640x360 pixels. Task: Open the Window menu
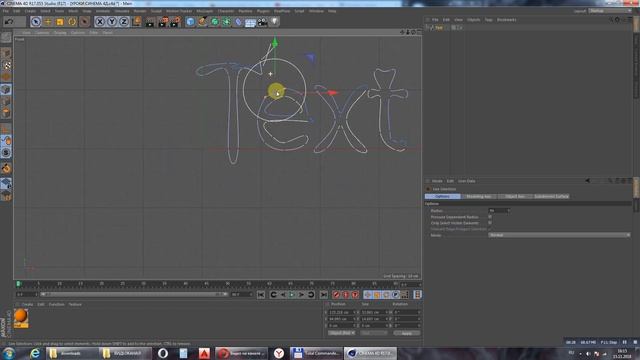coord(316,11)
